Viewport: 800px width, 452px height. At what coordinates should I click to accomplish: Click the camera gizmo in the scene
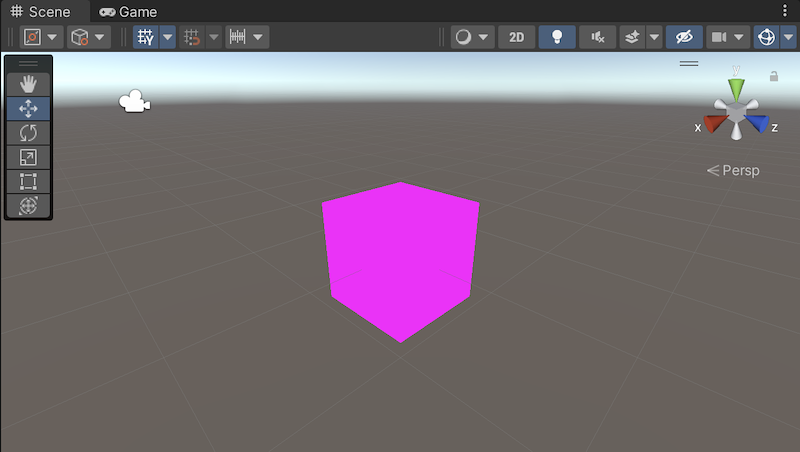tap(134, 102)
